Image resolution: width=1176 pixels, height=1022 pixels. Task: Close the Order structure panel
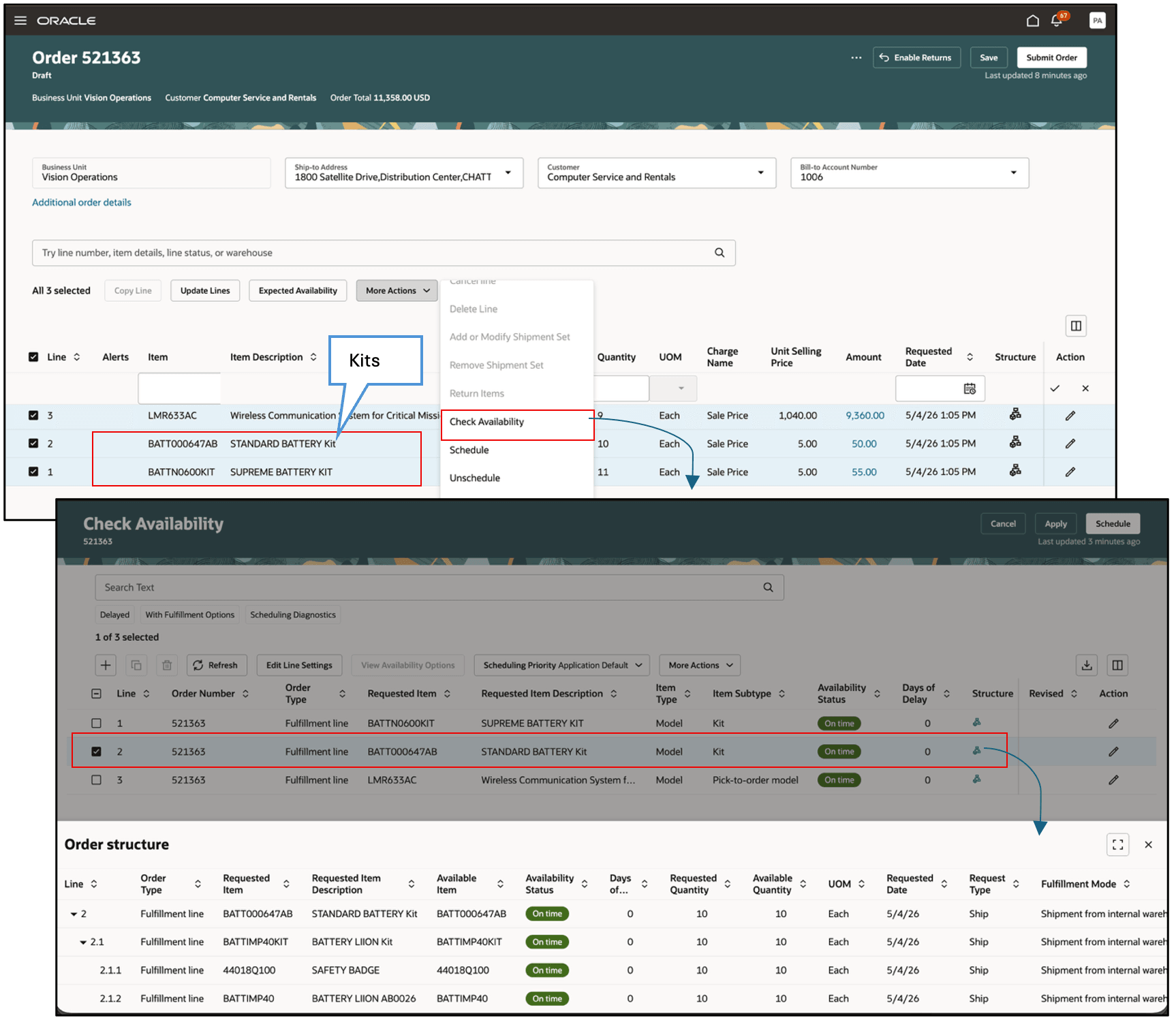click(x=1149, y=845)
